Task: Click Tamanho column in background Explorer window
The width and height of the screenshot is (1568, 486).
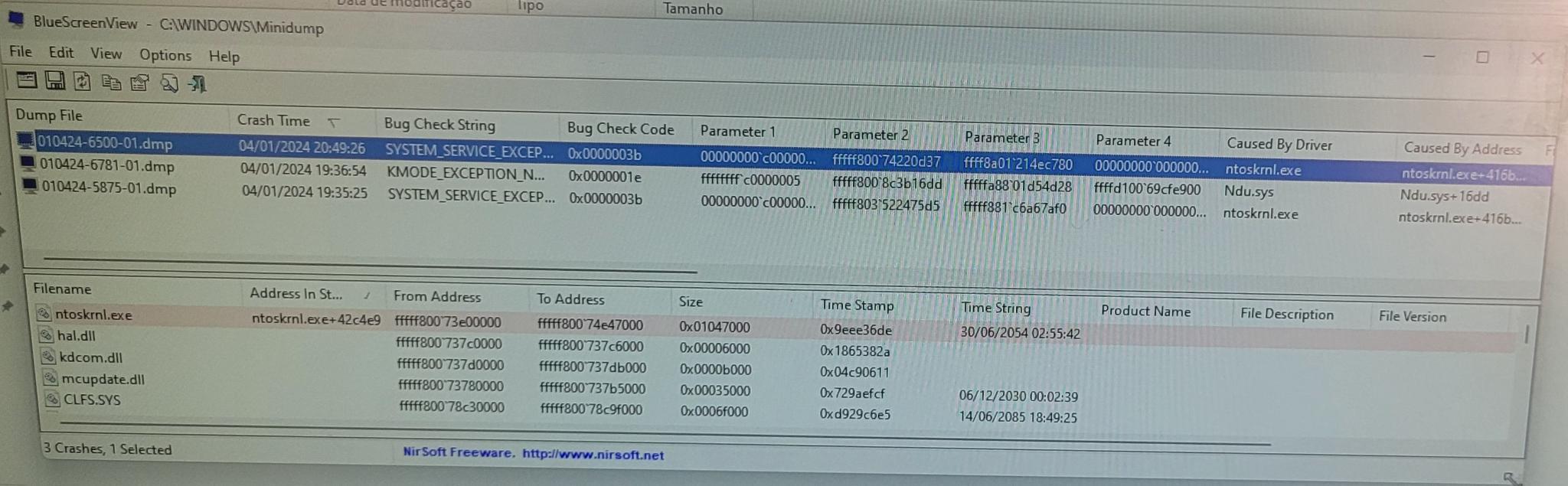Action: [693, 9]
